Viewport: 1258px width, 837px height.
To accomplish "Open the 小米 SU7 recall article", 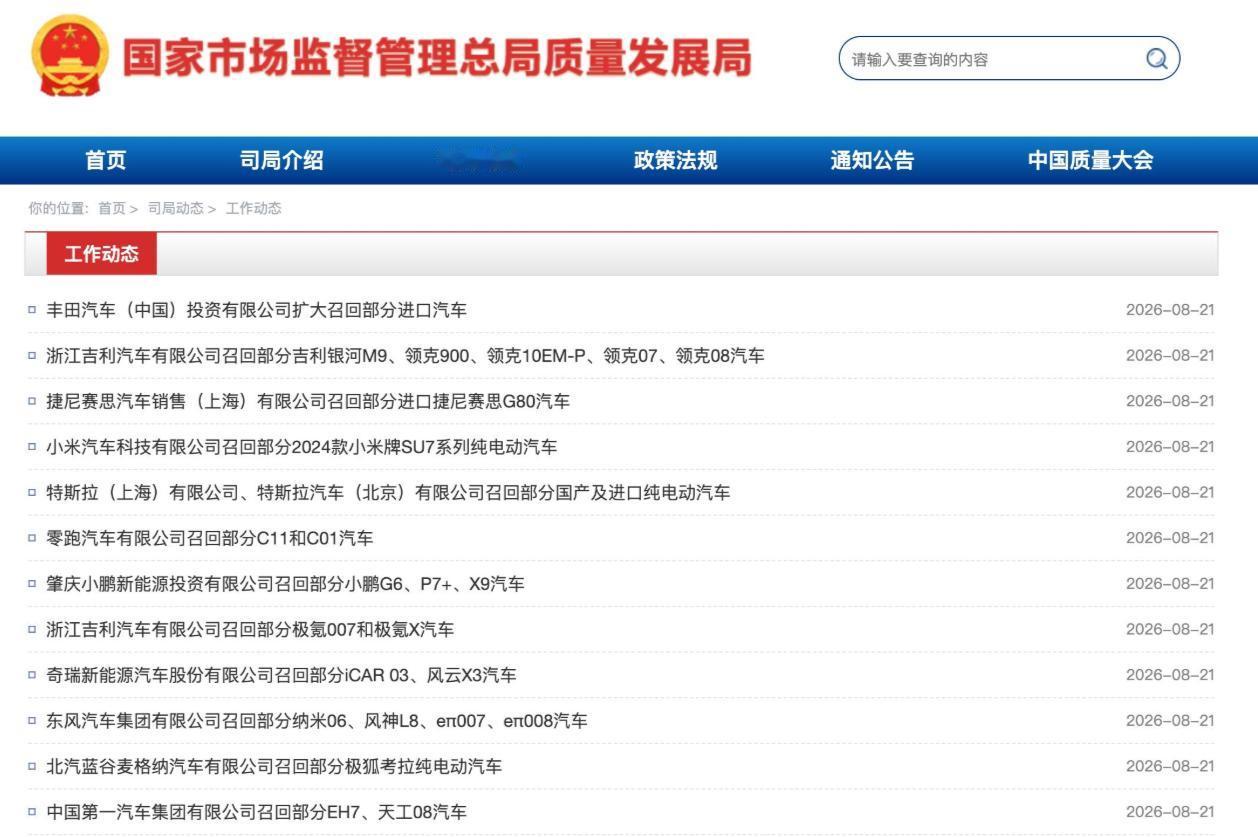I will click(302, 447).
